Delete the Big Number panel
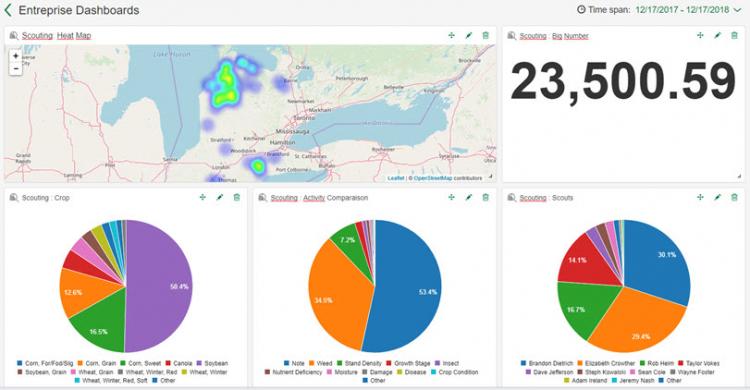The height and width of the screenshot is (390, 750). tap(734, 35)
